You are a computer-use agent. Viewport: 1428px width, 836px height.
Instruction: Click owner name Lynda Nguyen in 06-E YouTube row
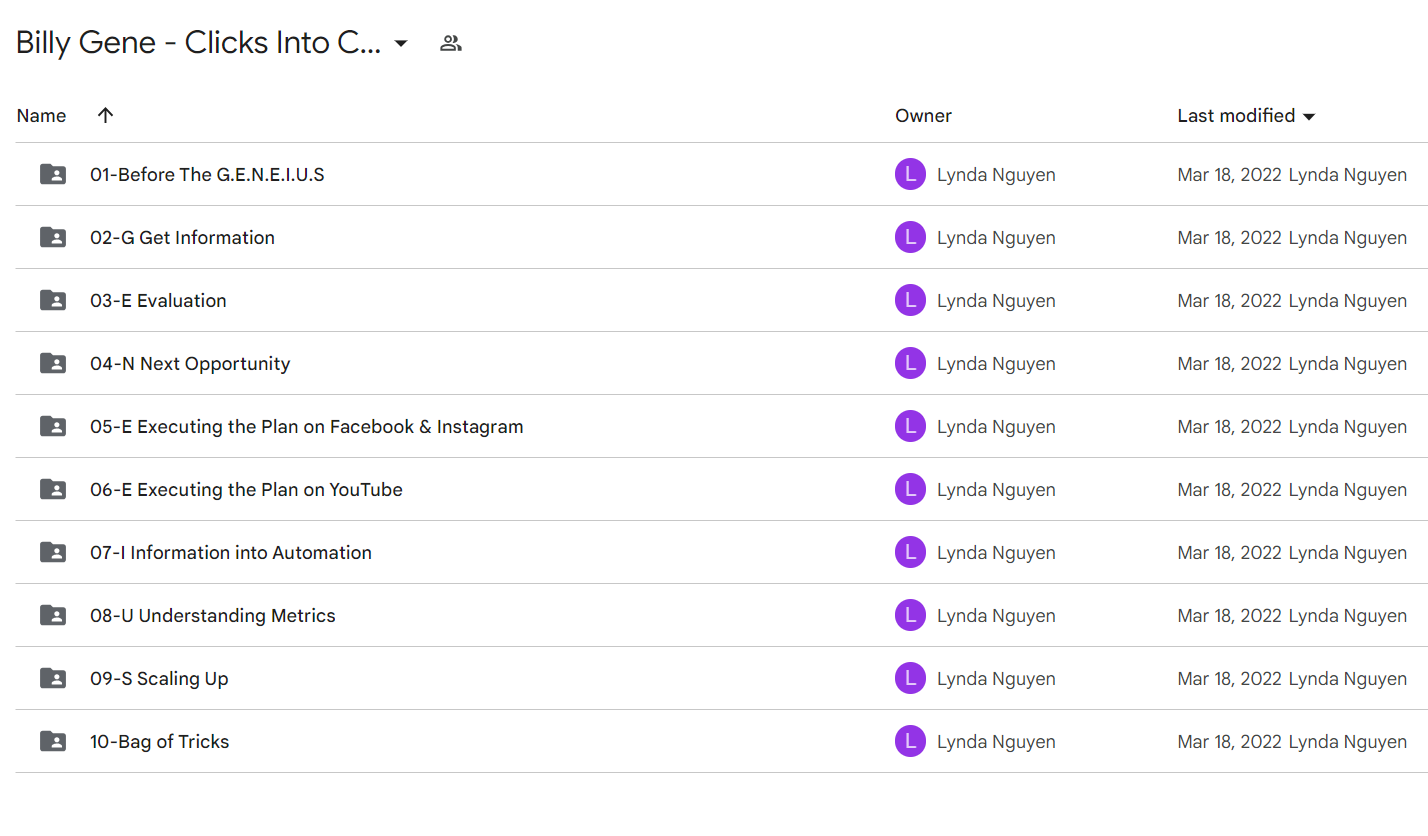996,490
